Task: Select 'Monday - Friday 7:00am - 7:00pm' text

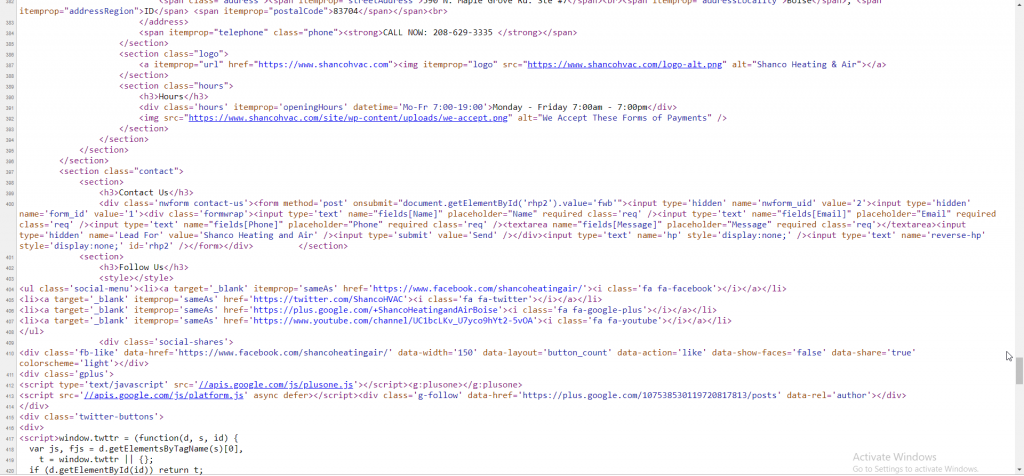Action: pos(569,108)
